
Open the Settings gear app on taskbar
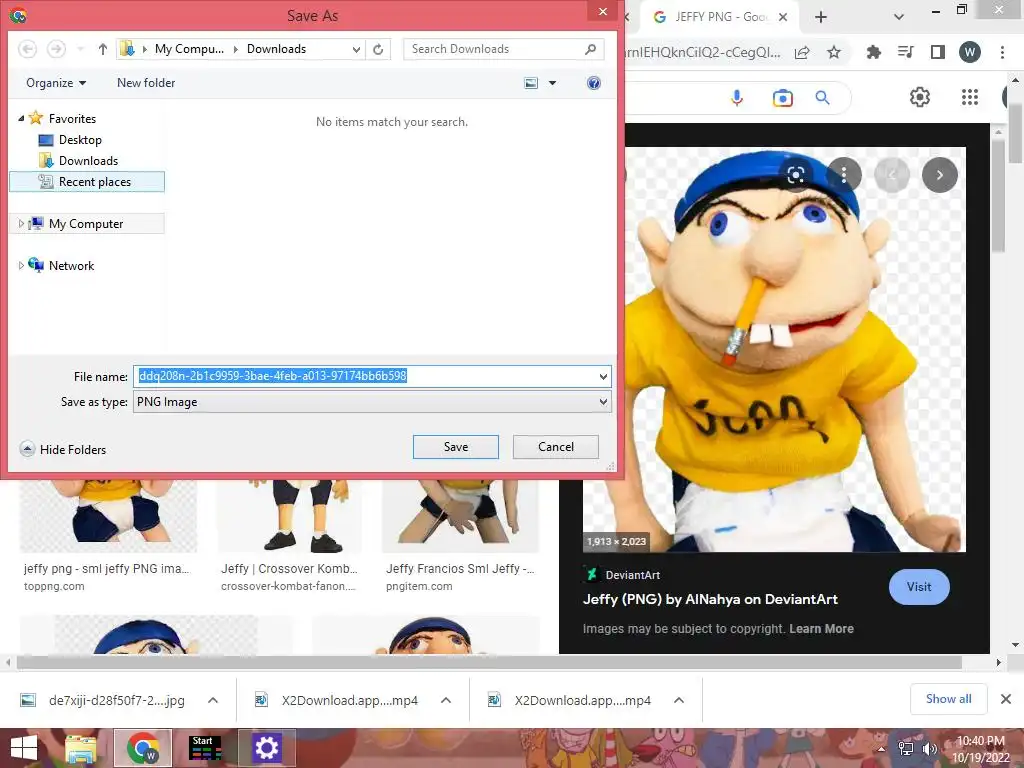[266, 748]
